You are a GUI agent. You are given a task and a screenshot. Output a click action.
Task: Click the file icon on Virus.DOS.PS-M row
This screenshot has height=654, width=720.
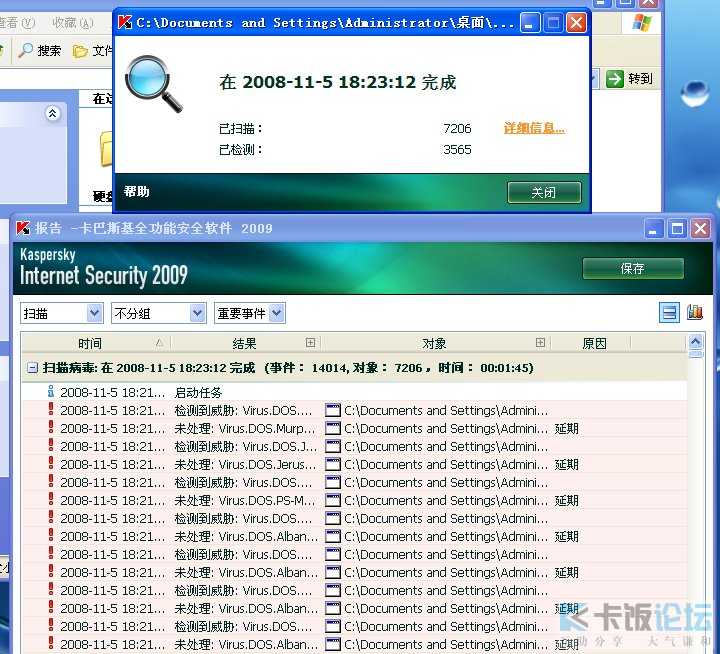332,500
